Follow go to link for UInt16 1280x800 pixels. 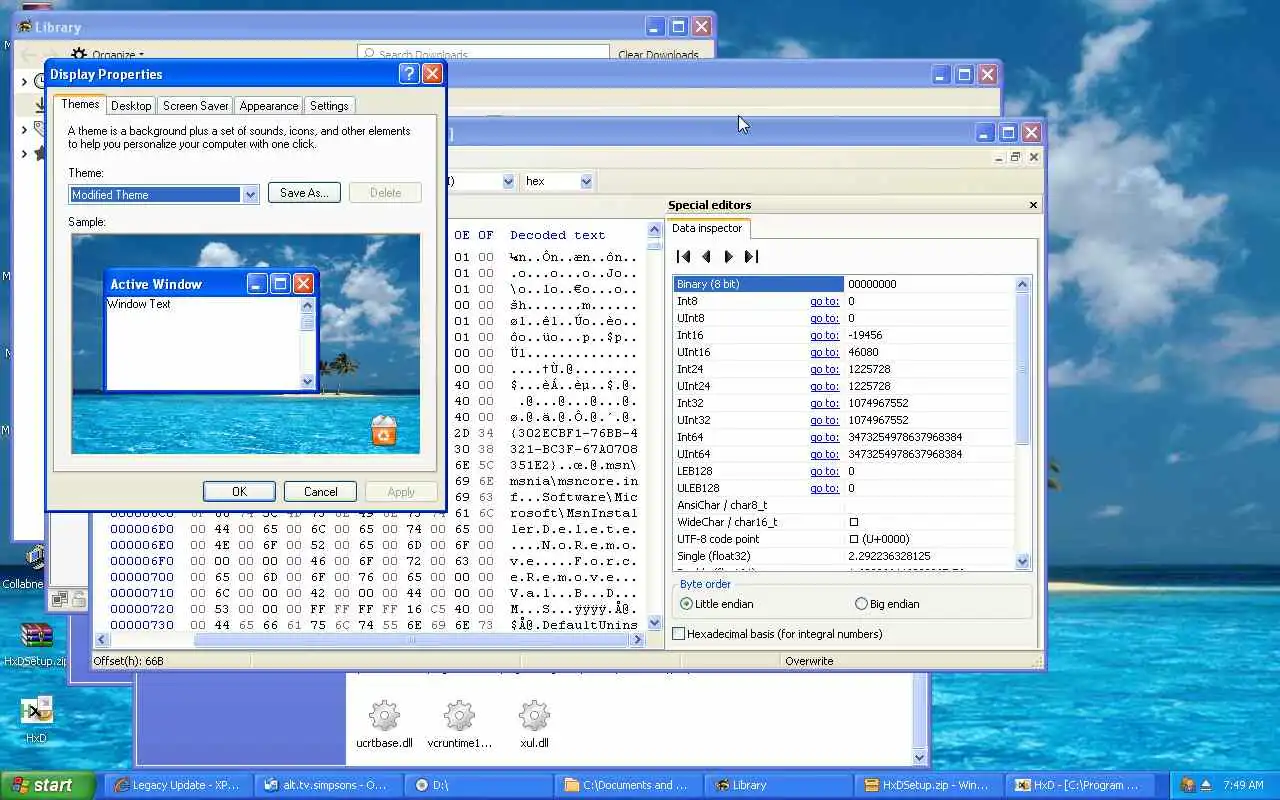pyautogui.click(x=824, y=352)
